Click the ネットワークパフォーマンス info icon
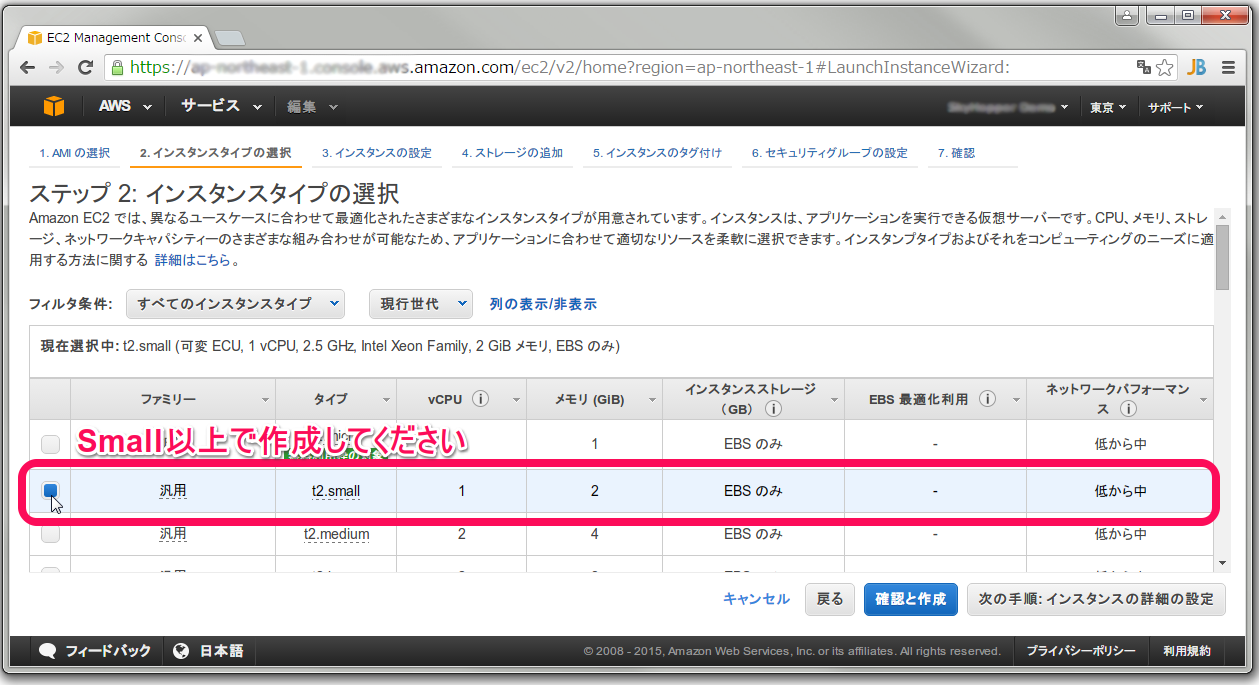This screenshot has height=685, width=1259. (x=1128, y=408)
